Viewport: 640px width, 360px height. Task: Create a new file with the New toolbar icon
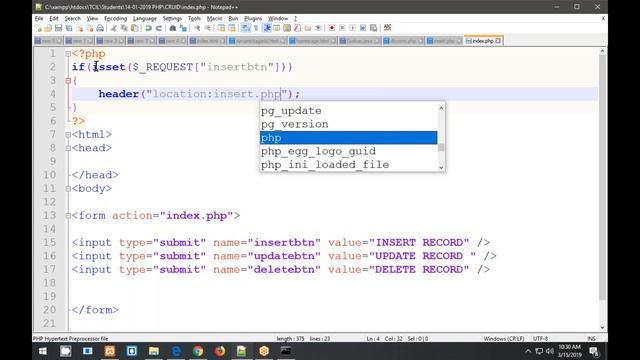39,28
